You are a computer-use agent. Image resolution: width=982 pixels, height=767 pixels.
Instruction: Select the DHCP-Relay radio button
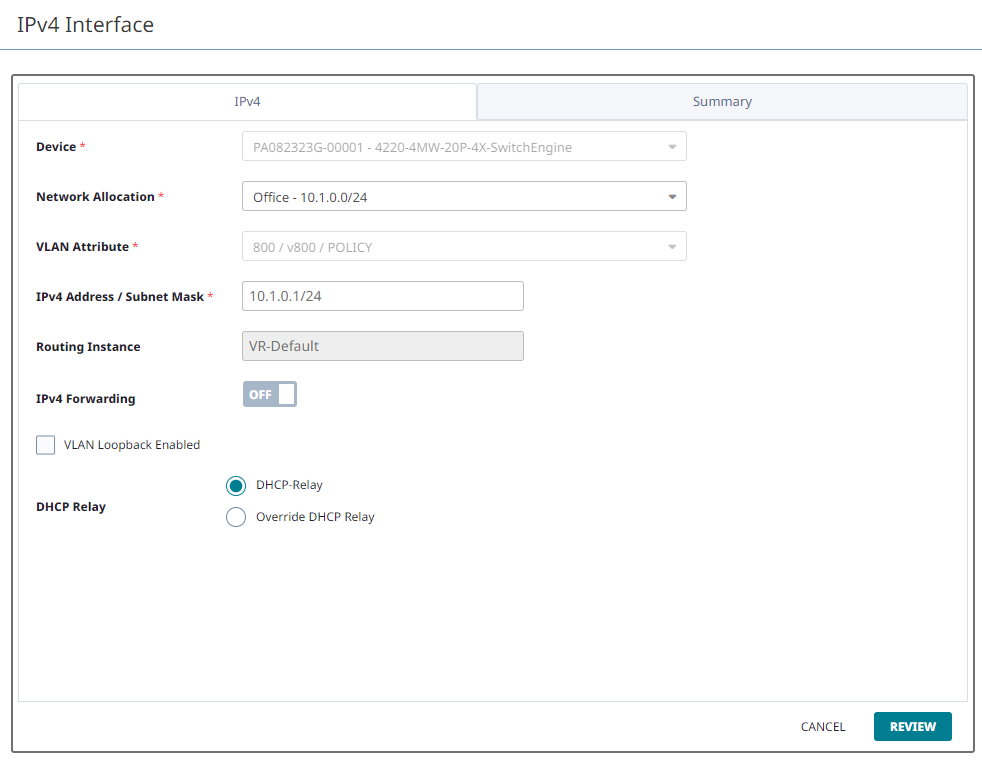point(236,485)
